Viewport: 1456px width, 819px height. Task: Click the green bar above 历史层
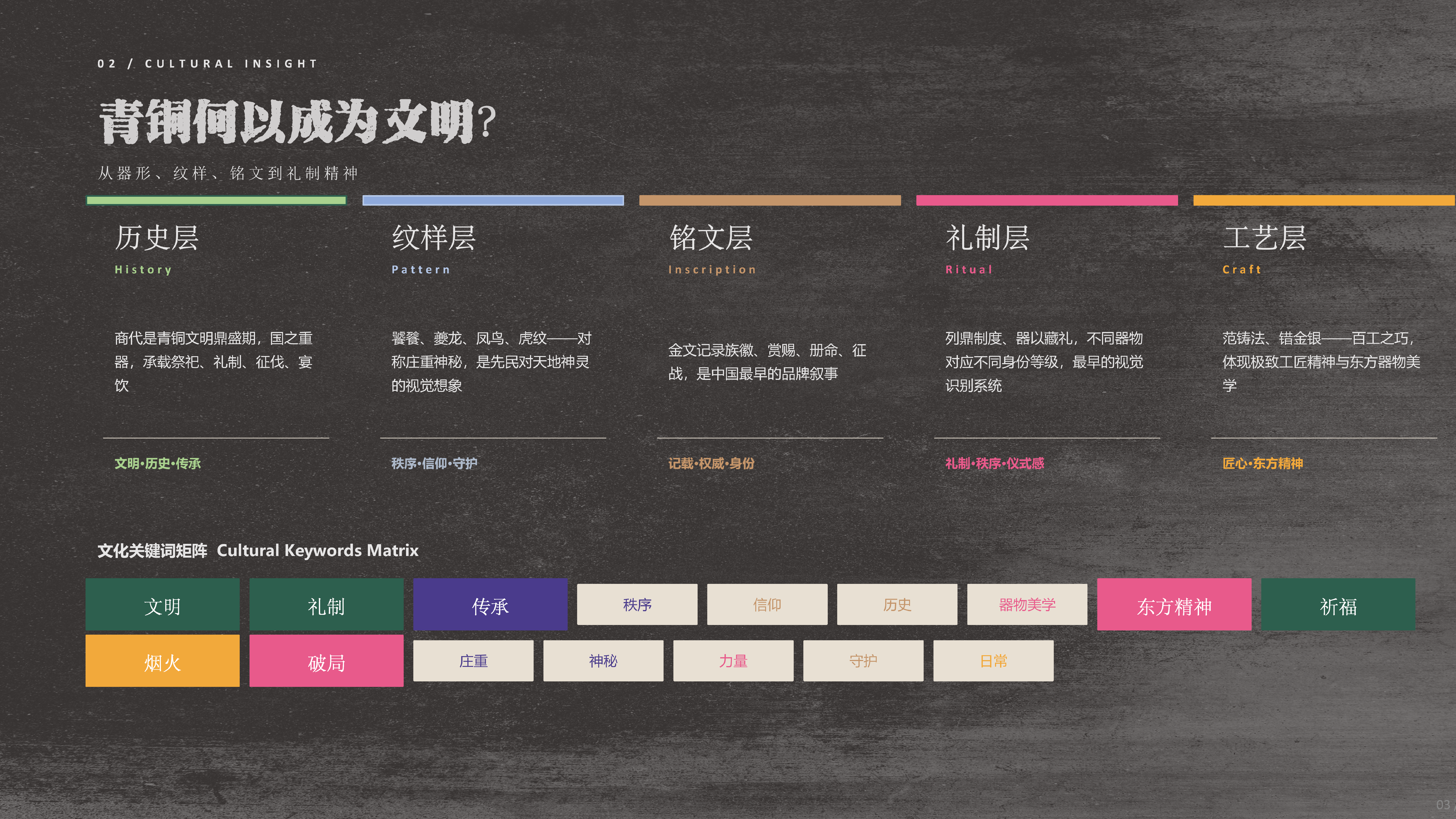[216, 200]
